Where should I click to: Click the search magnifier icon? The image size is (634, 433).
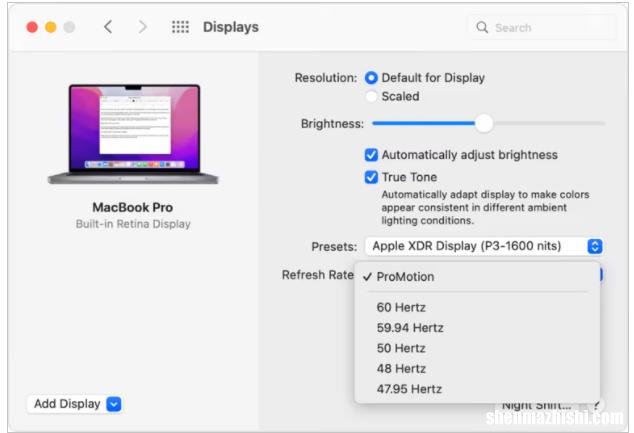click(482, 27)
